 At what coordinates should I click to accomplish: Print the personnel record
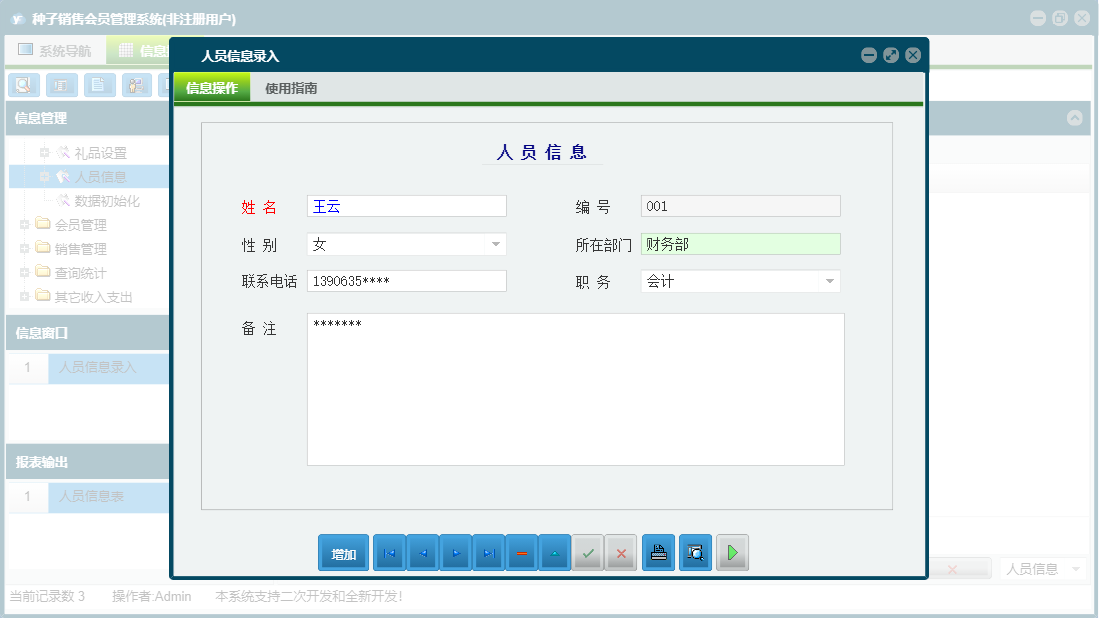tap(658, 553)
